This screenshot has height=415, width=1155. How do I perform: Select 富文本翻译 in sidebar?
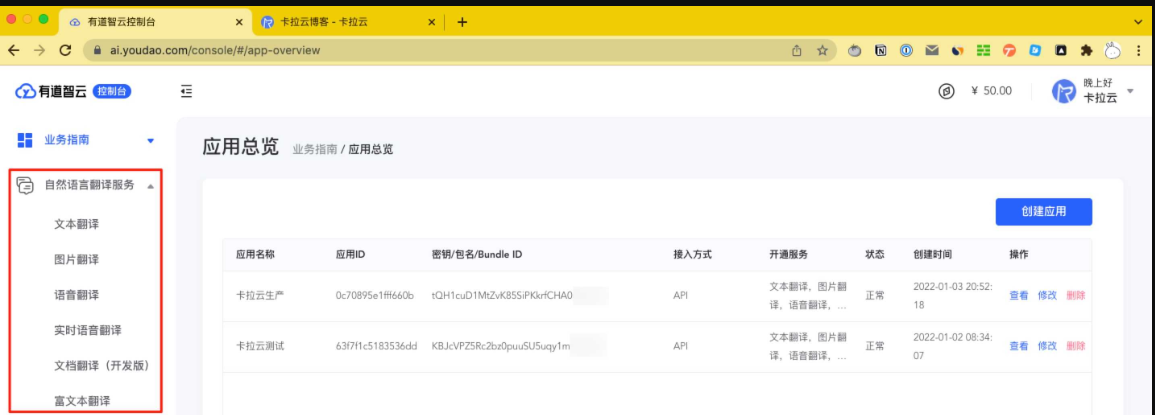click(83, 402)
